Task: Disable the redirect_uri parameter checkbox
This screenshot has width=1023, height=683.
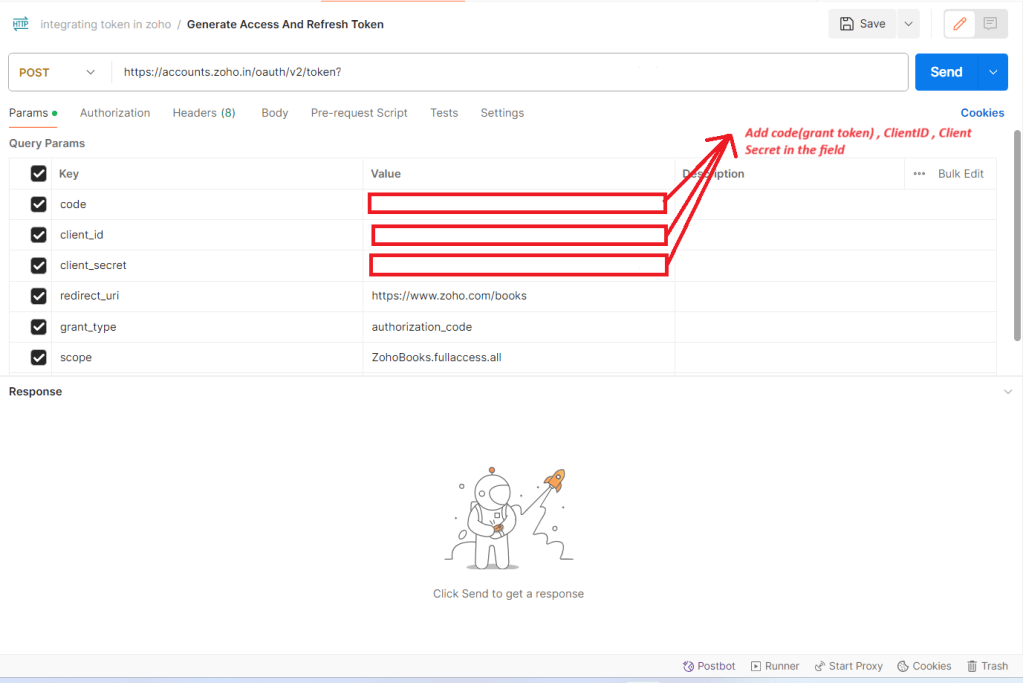Action: point(39,296)
